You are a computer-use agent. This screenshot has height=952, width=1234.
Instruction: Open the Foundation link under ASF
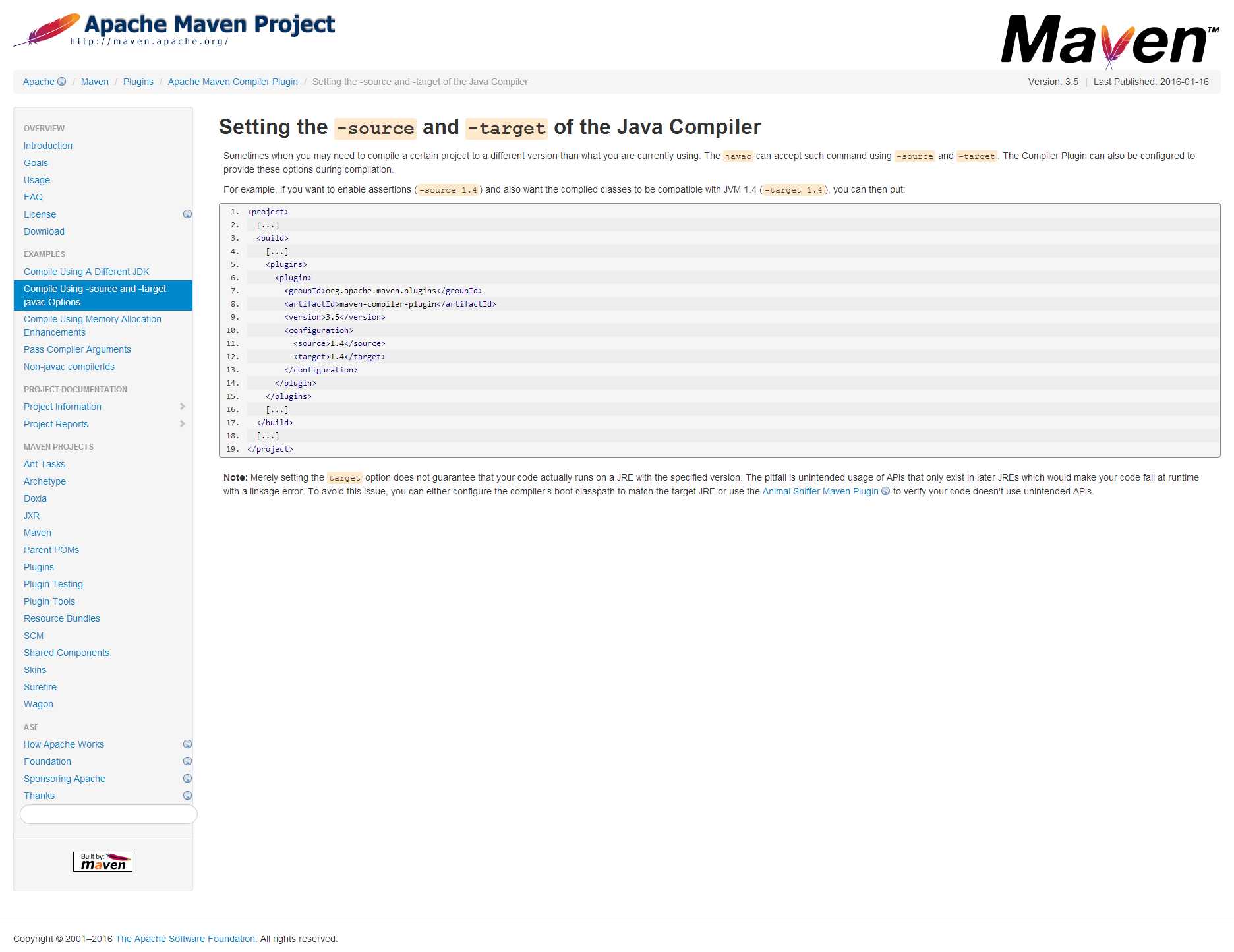point(47,761)
